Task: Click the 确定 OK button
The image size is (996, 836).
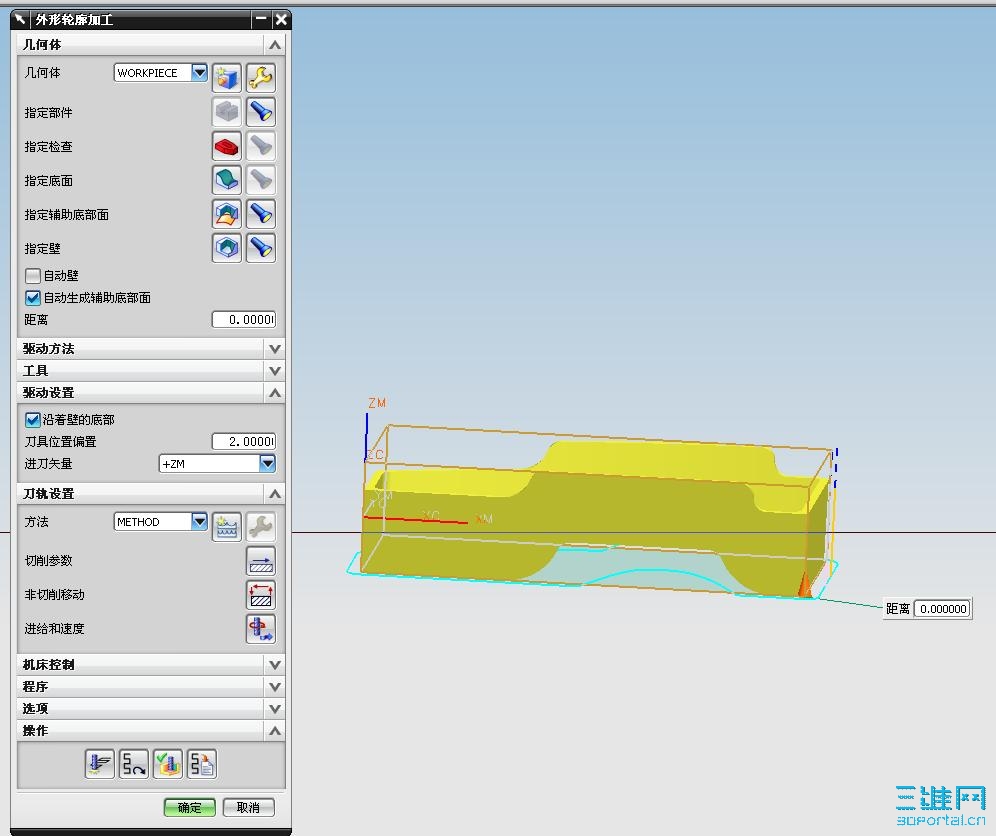Action: pos(189,807)
